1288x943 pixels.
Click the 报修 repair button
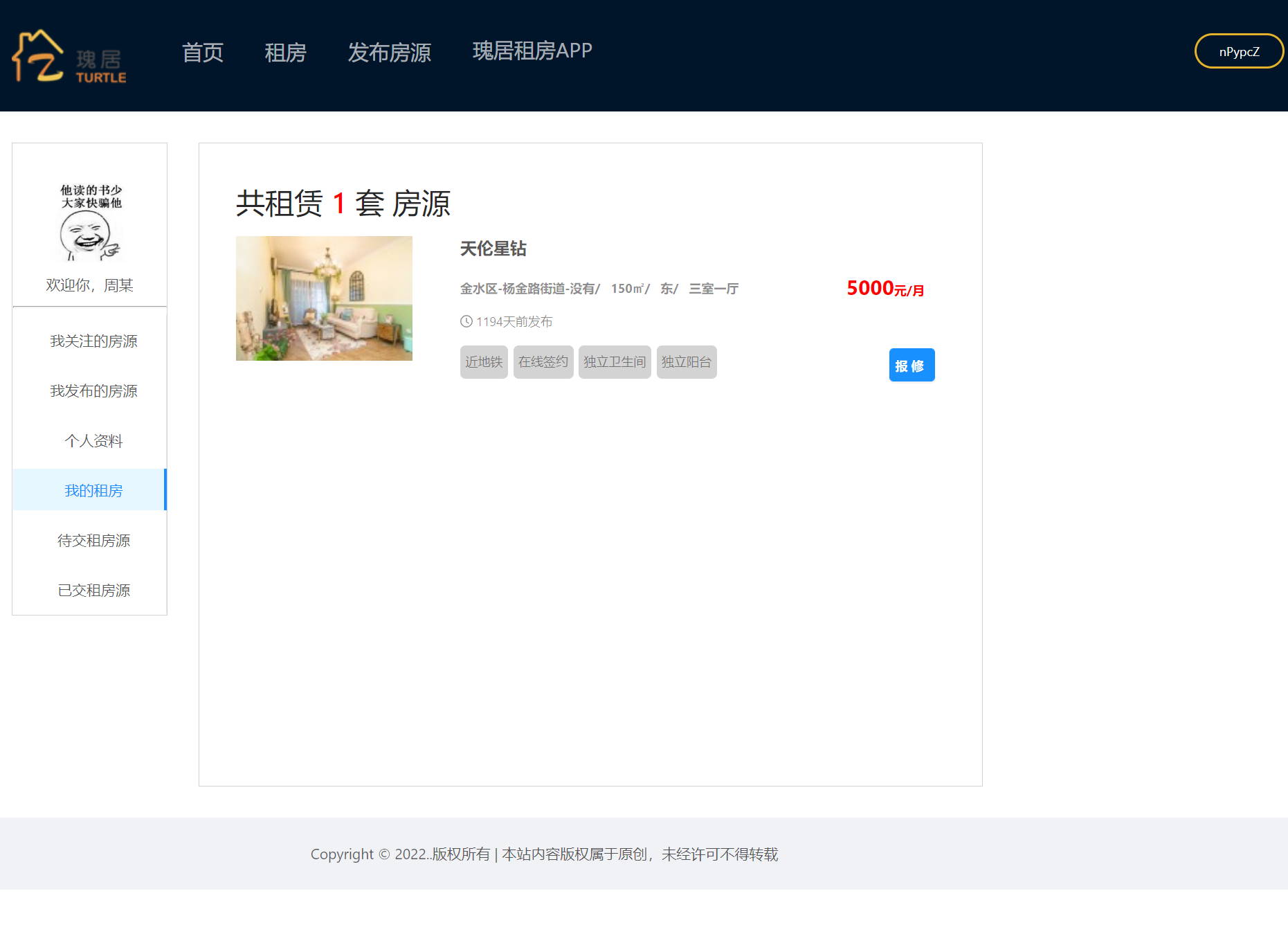pyautogui.click(x=911, y=365)
